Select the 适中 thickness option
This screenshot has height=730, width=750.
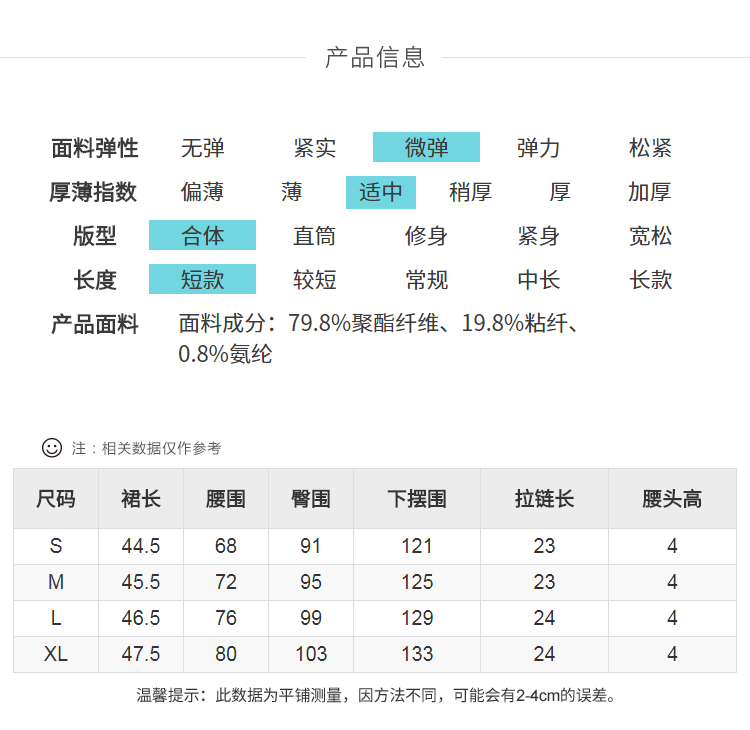pos(380,192)
